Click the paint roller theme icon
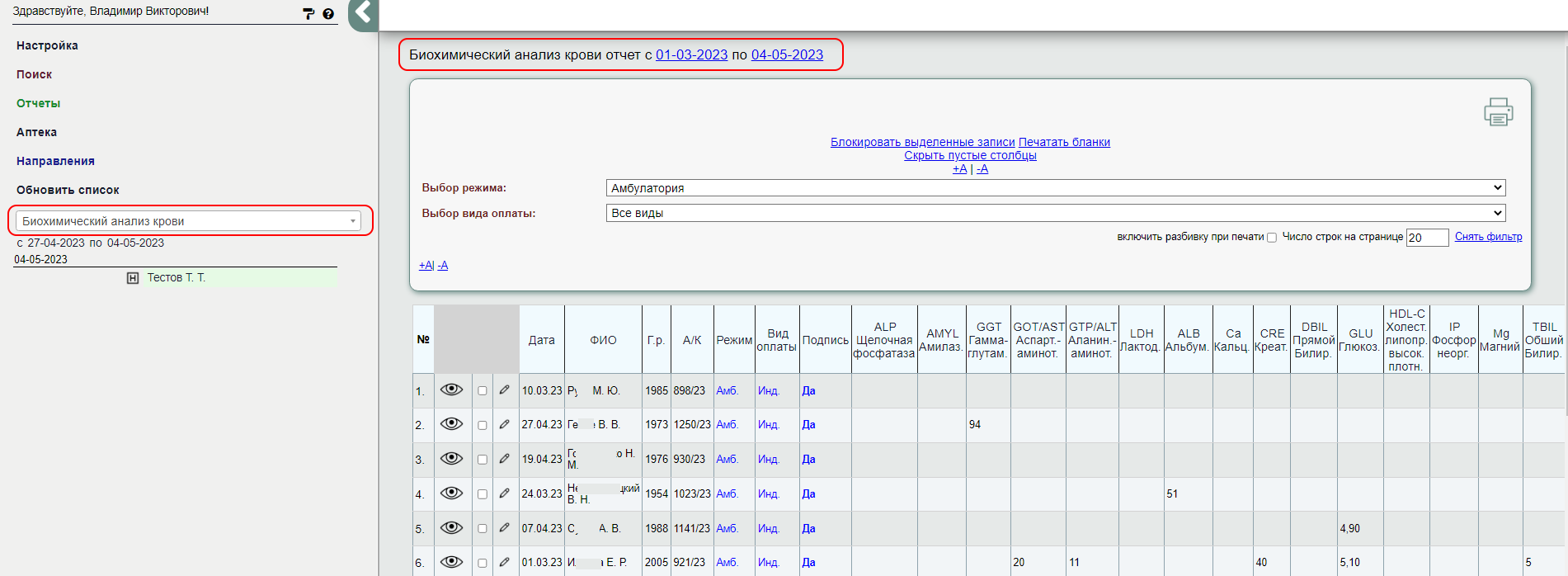 pyautogui.click(x=308, y=14)
